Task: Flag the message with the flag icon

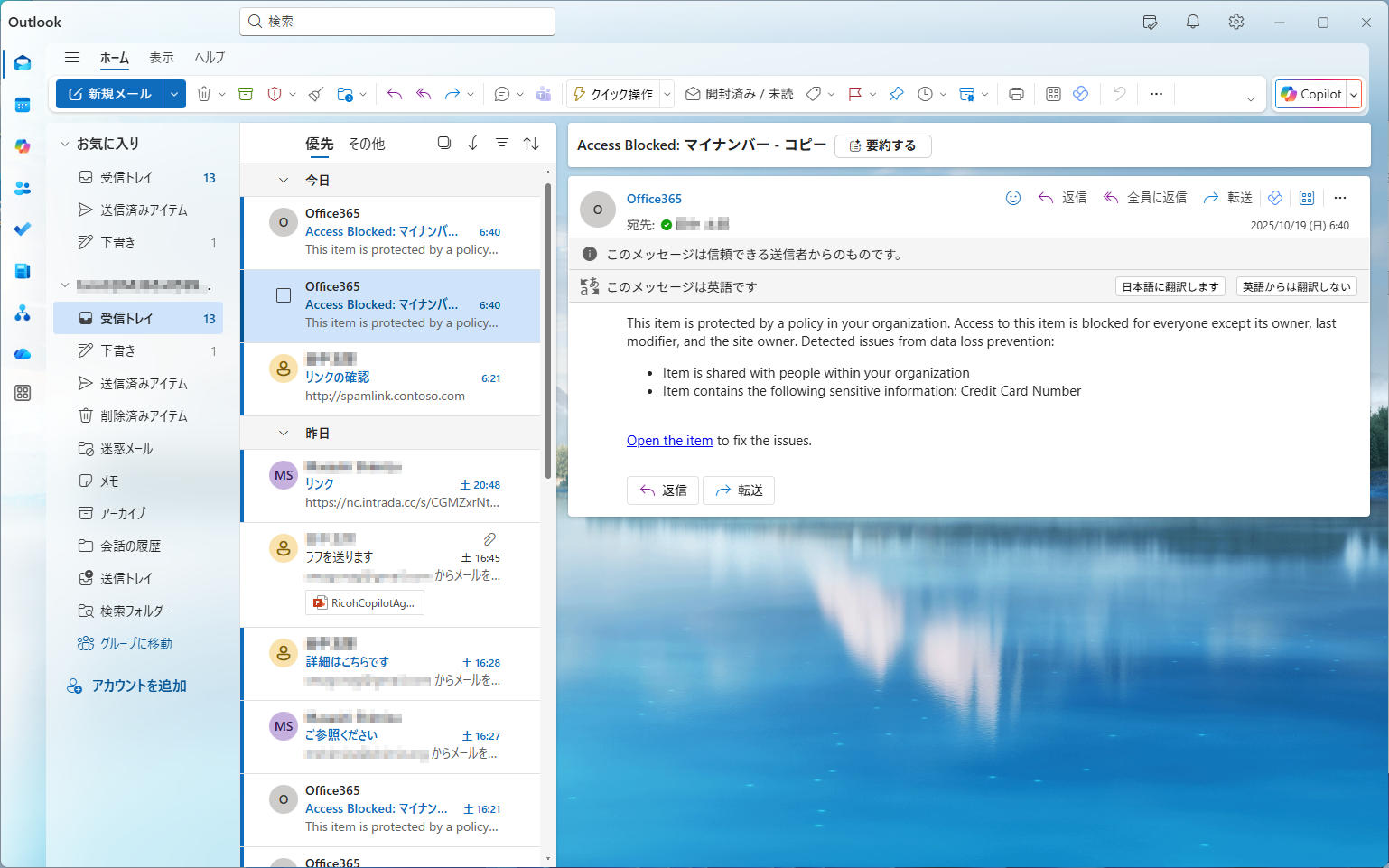Action: point(853,93)
